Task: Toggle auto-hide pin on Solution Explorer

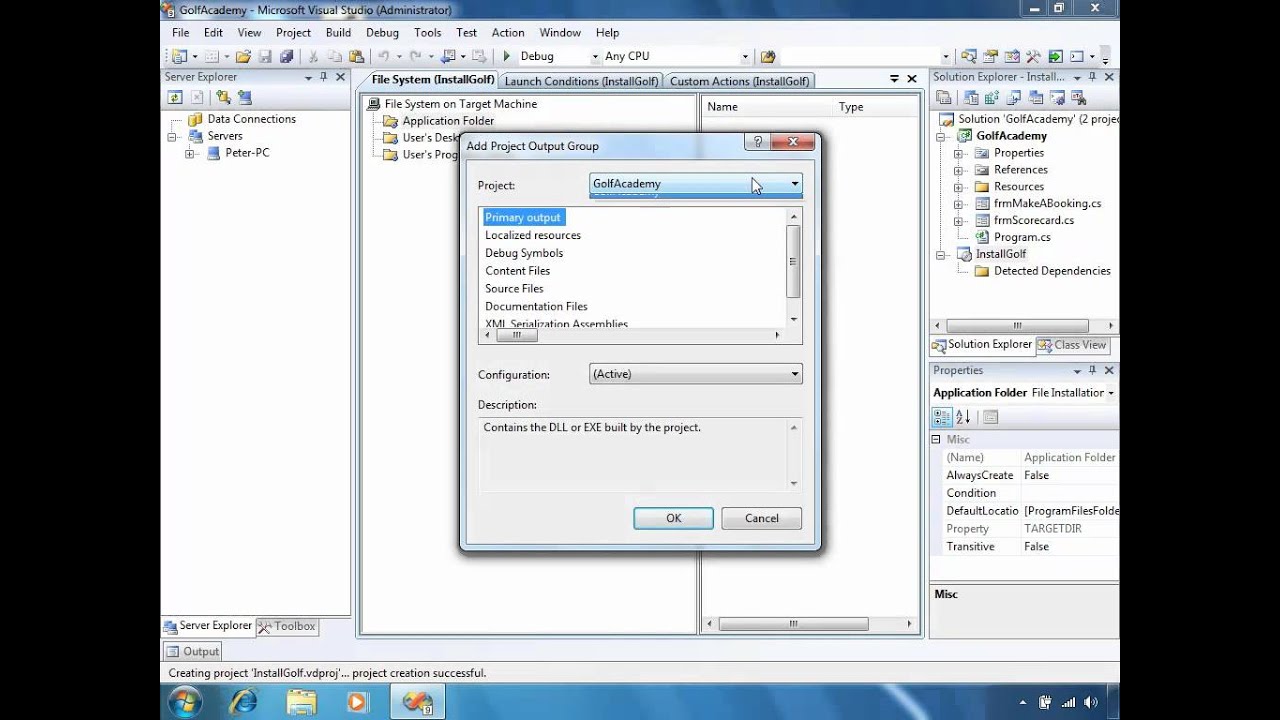Action: click(1092, 77)
